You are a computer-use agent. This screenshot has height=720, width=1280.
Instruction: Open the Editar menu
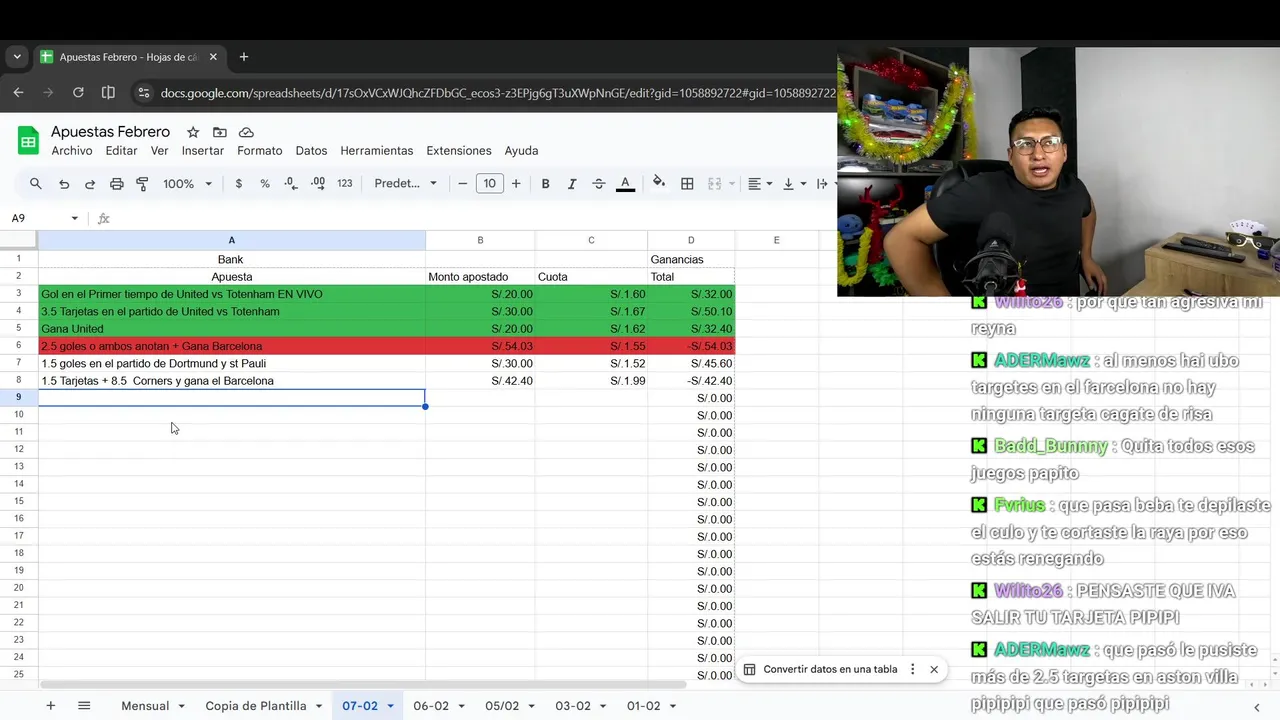pyautogui.click(x=121, y=151)
